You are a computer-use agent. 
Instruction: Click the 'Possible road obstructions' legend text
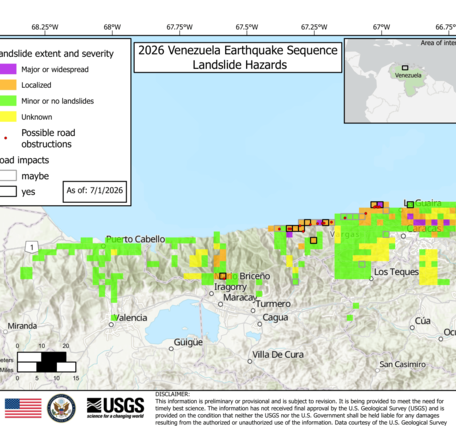pos(48,138)
